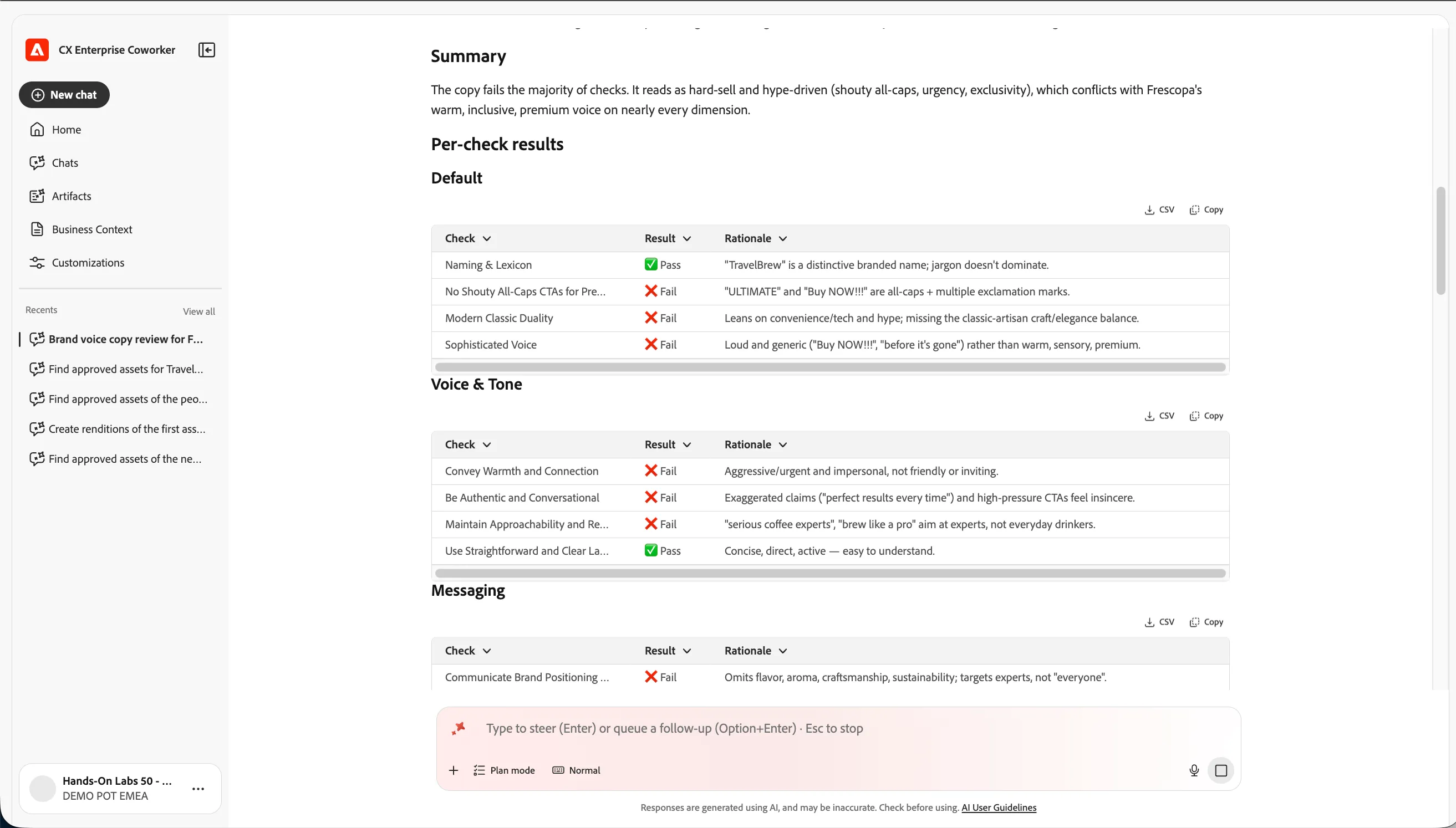Download CSV of Default table
This screenshot has width=1456, height=828.
pos(1159,210)
